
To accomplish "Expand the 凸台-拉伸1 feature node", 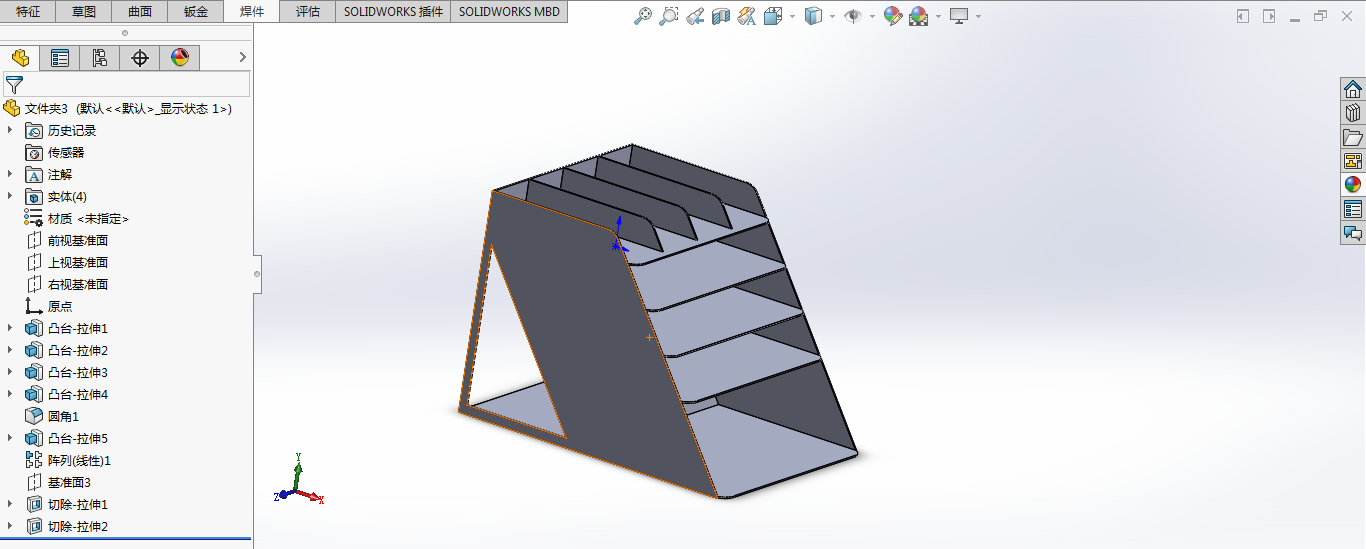I will tap(11, 329).
